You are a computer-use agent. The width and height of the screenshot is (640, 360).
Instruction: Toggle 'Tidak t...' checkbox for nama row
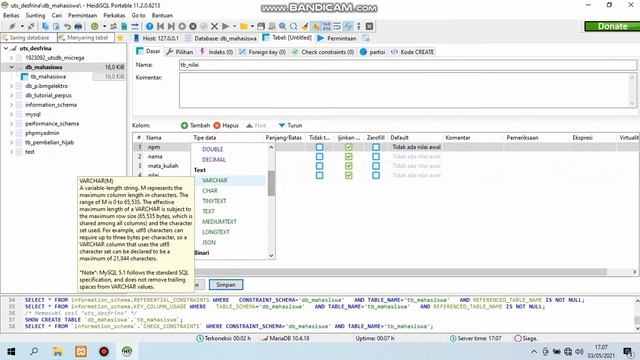[320, 156]
